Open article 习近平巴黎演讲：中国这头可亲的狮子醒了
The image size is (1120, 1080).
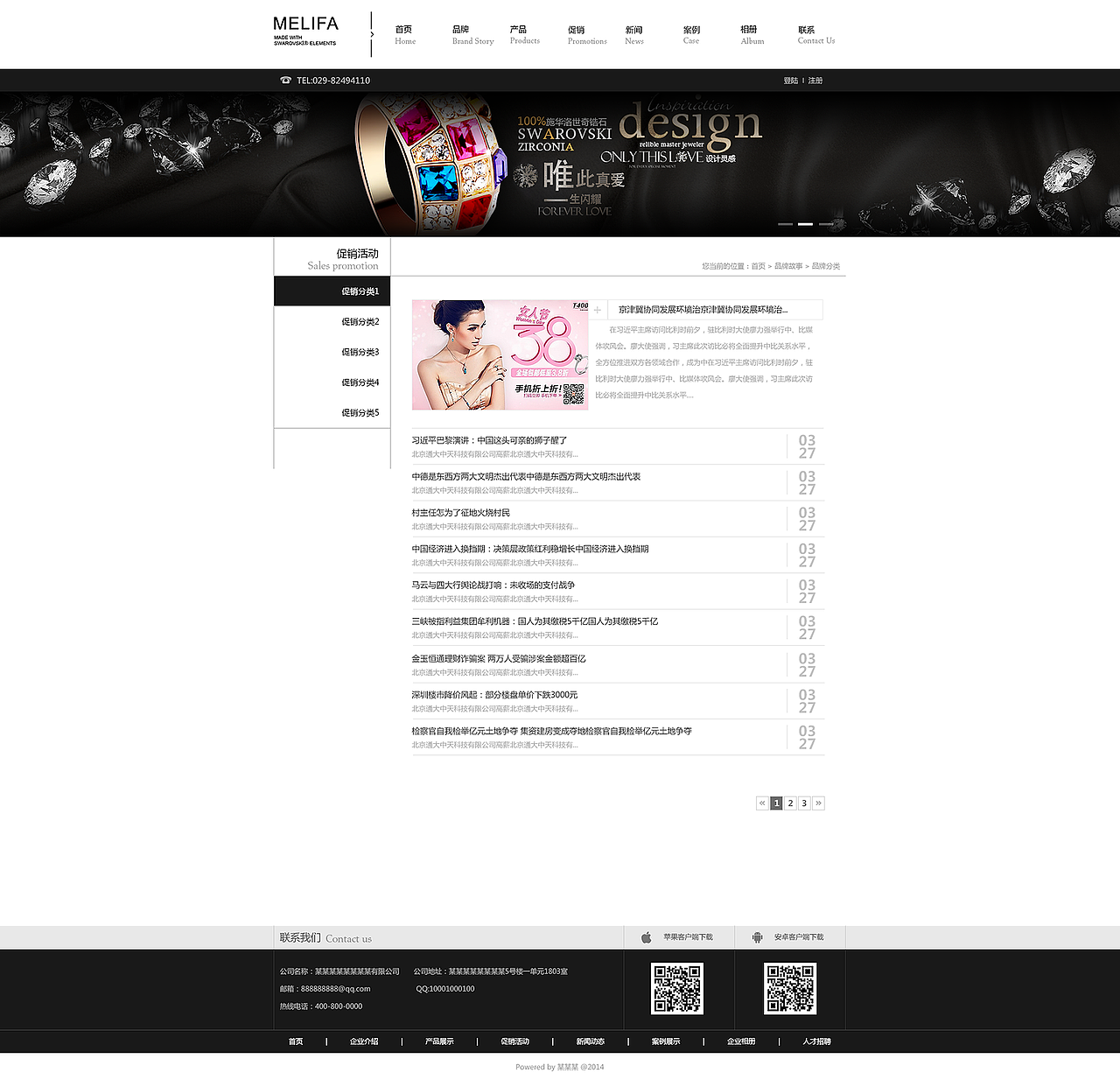coord(490,440)
